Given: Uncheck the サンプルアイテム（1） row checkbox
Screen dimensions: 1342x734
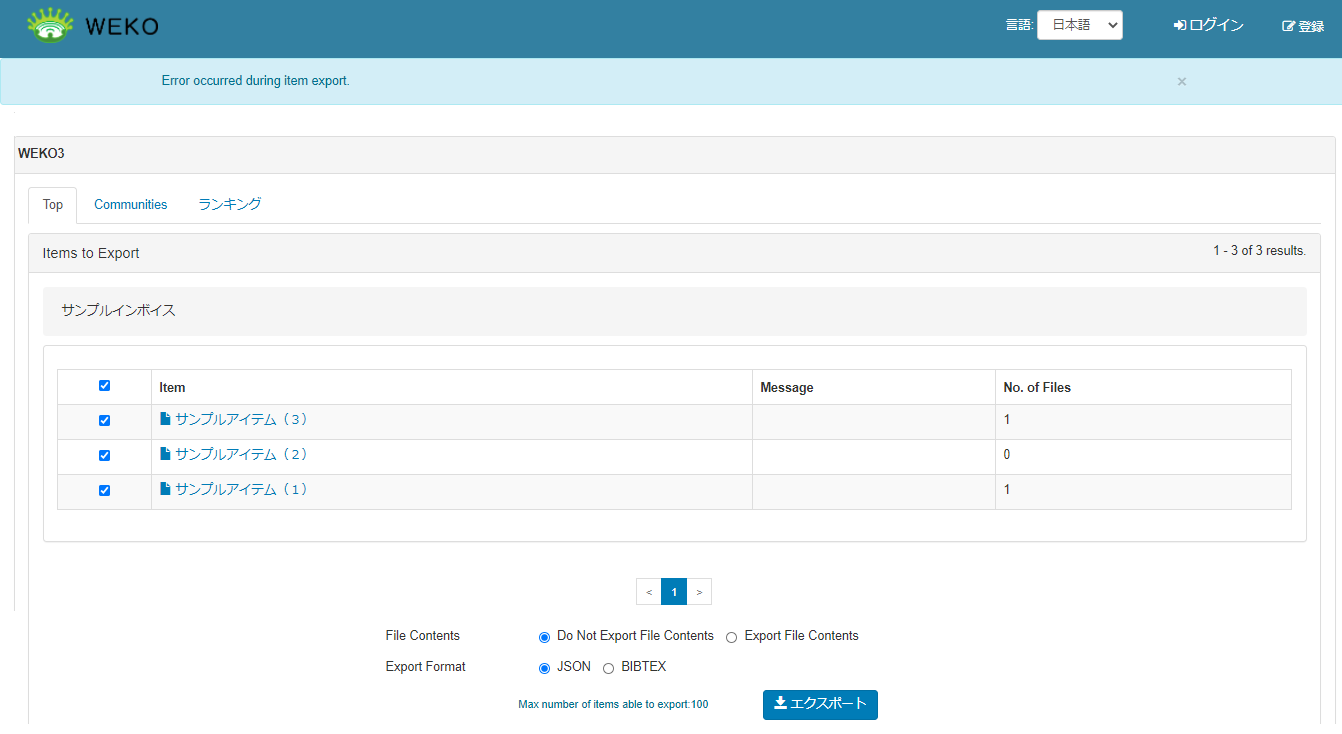Looking at the screenshot, I should pyautogui.click(x=105, y=491).
